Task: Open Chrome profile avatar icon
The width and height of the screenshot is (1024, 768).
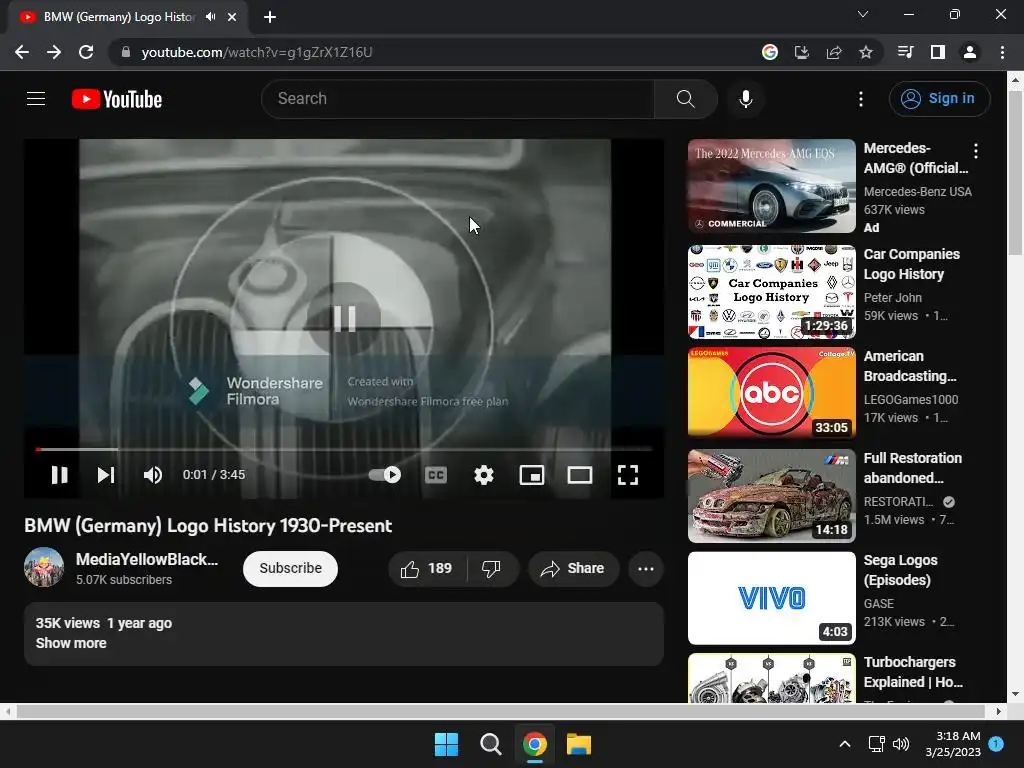Action: click(x=970, y=52)
